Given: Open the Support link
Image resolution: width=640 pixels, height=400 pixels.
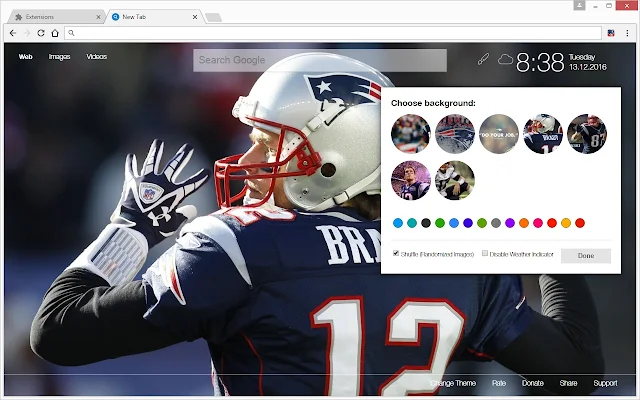Looking at the screenshot, I should [x=605, y=383].
